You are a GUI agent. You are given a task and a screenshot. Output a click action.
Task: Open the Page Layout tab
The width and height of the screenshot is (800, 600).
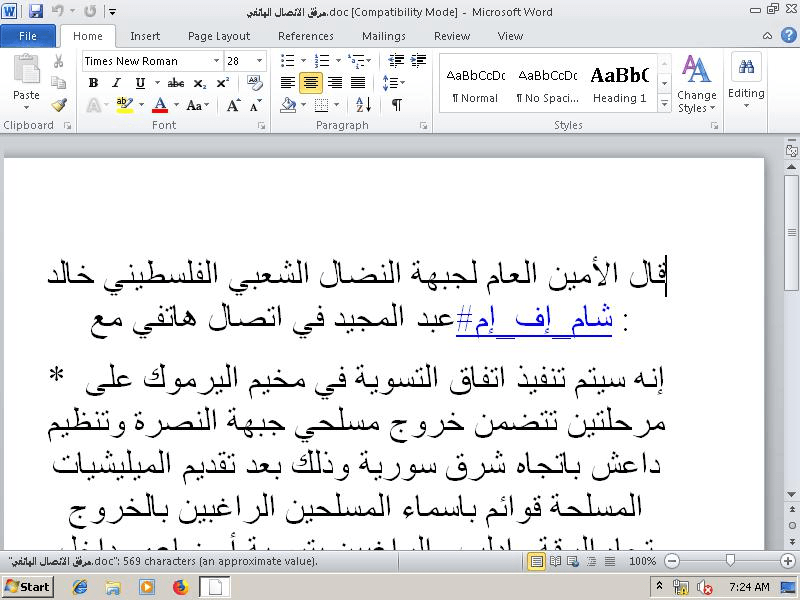[x=219, y=36]
